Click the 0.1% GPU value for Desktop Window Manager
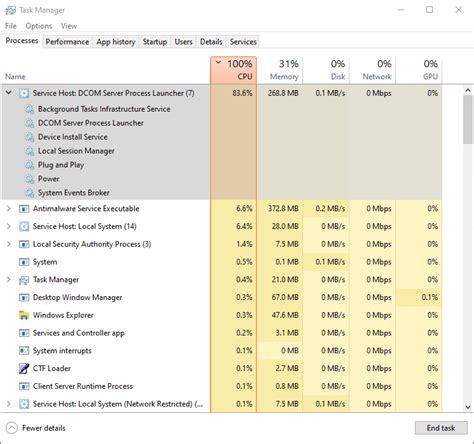The width and height of the screenshot is (474, 444). (x=430, y=297)
